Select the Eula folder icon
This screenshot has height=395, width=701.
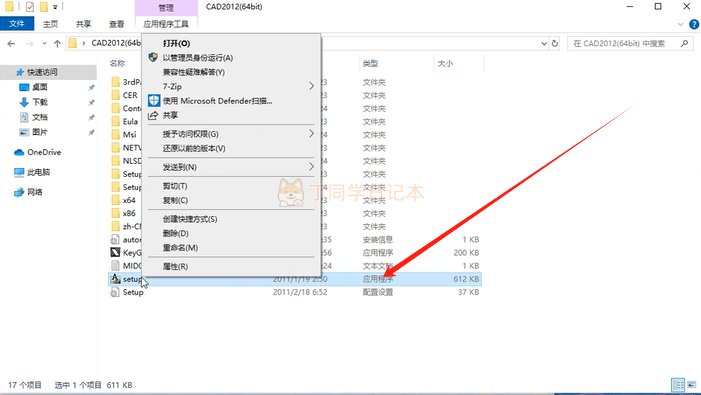(115, 122)
